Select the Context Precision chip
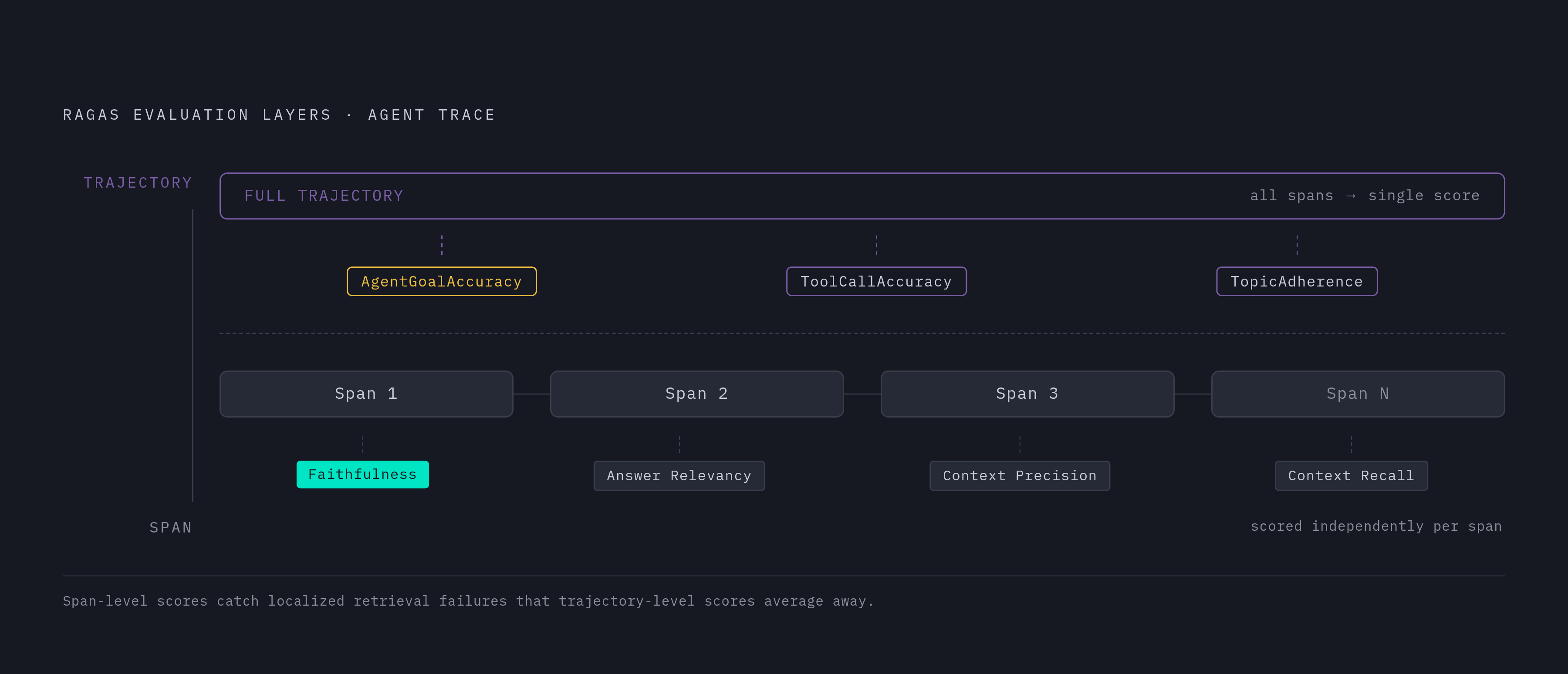The height and width of the screenshot is (674, 1568). point(1020,476)
